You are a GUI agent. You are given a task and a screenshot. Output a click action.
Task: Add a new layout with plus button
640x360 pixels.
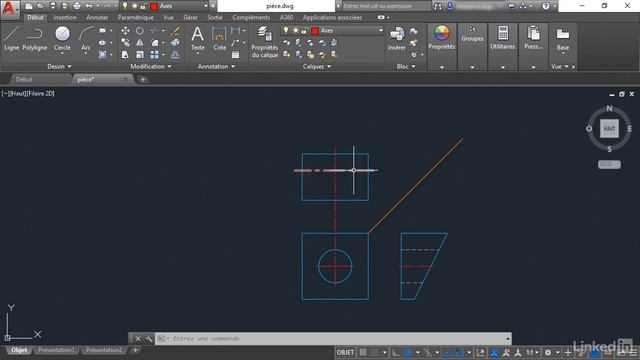(x=136, y=350)
